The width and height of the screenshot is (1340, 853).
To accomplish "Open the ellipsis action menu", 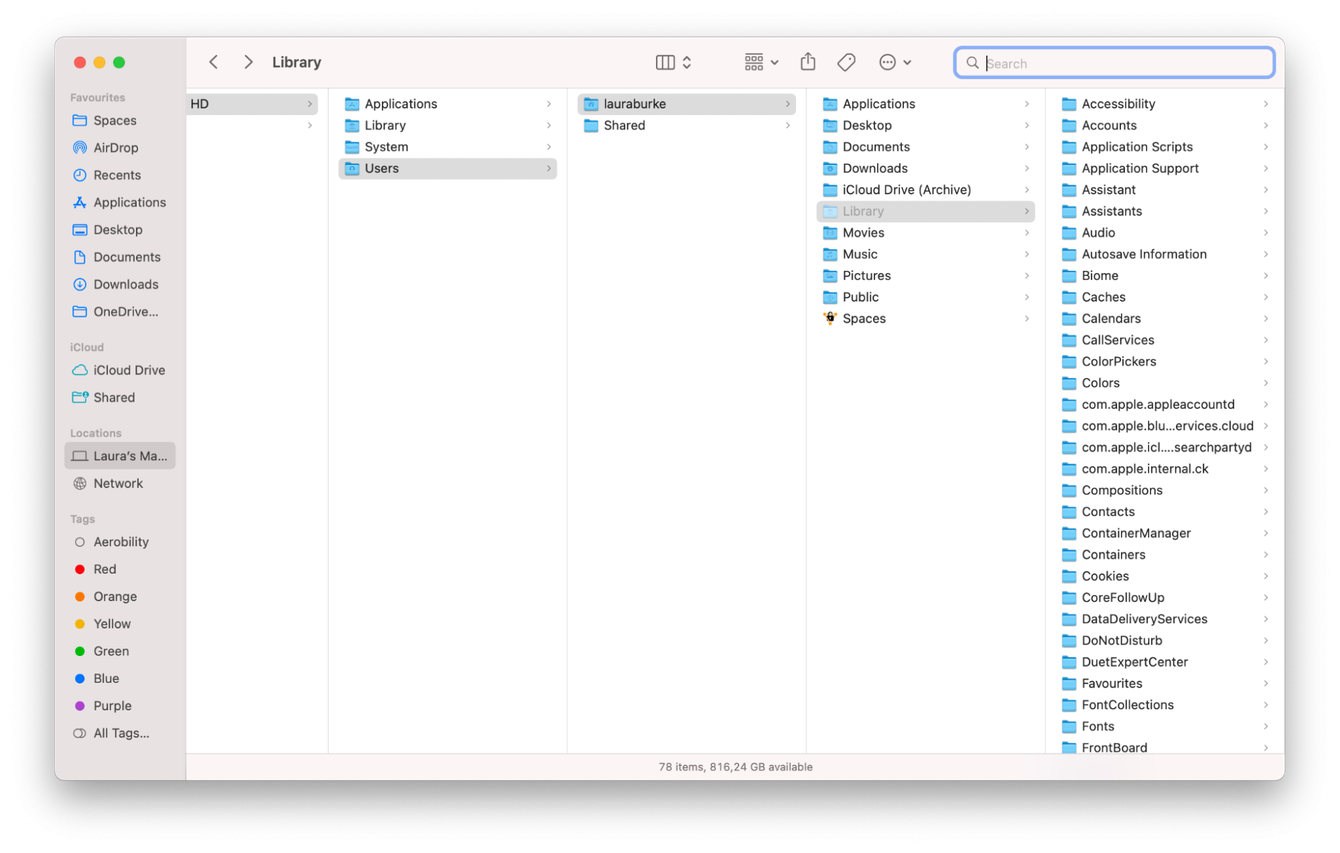I will coord(894,62).
